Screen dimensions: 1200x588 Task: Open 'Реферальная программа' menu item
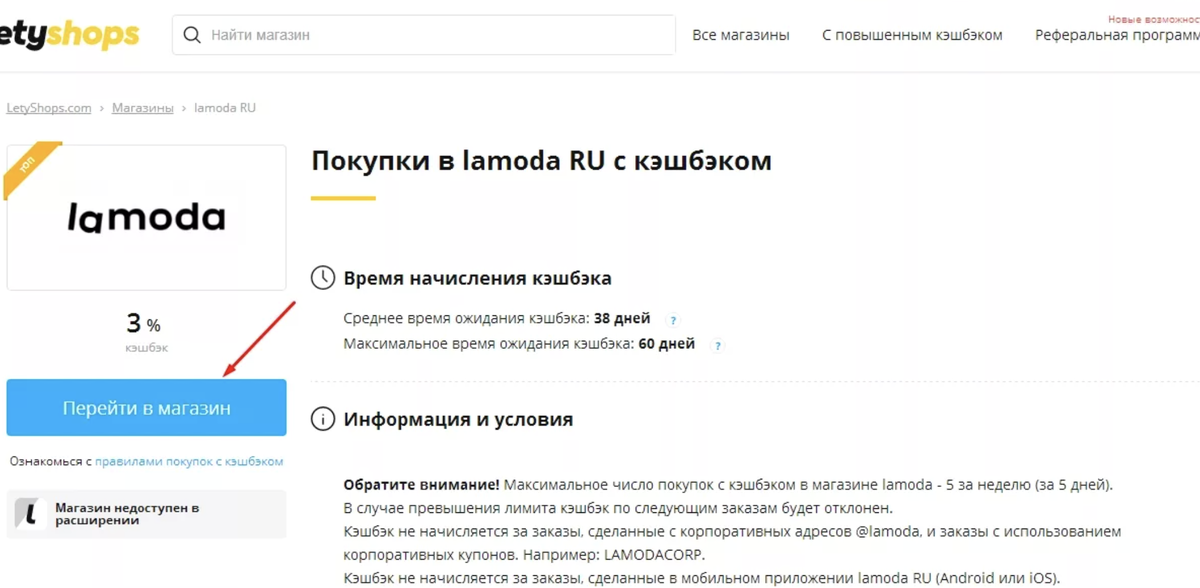[1117, 35]
